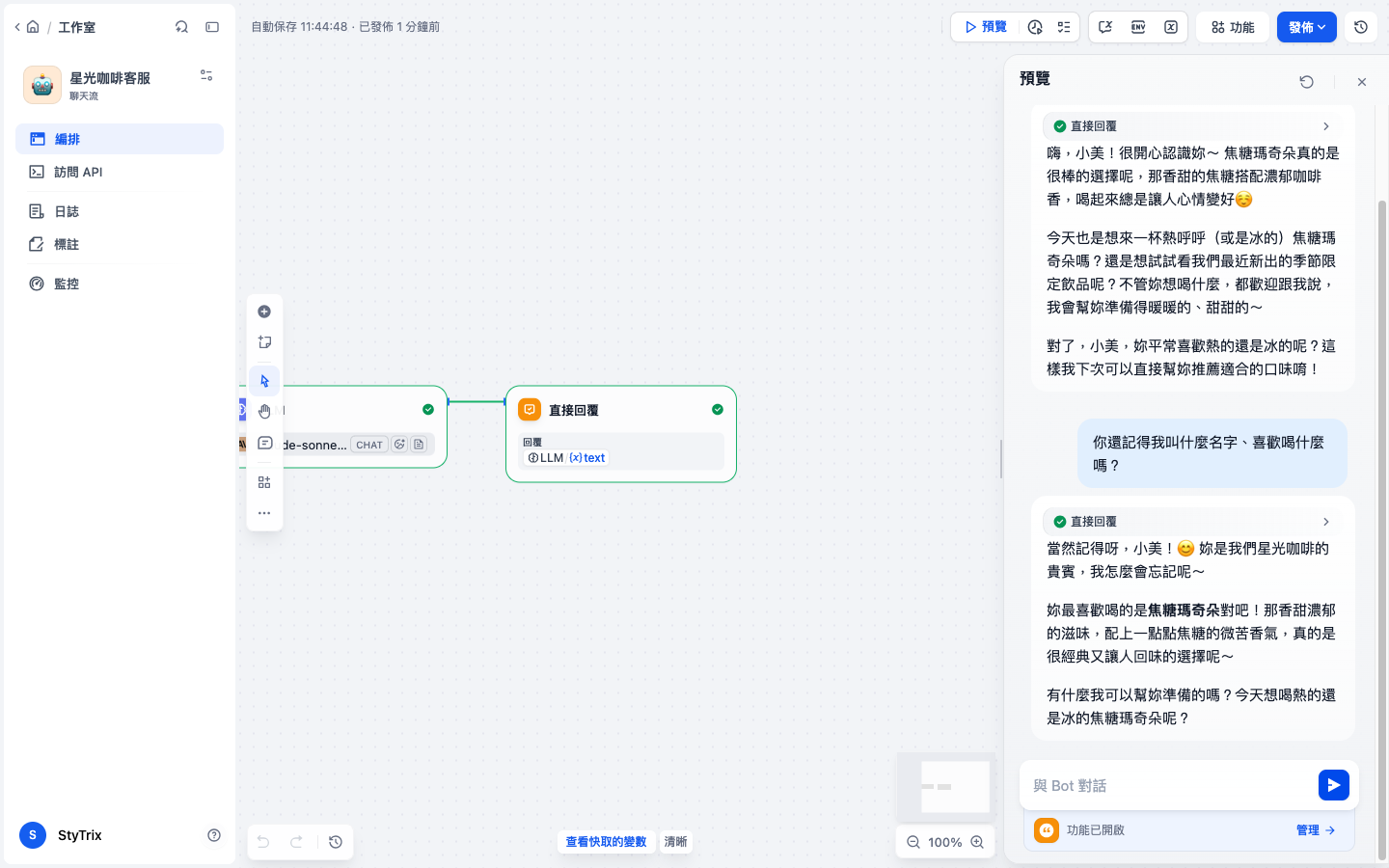This screenshot has height=868, width=1389.
Task: Click the user message 你還記得我叫什麼名字
Action: (1212, 453)
